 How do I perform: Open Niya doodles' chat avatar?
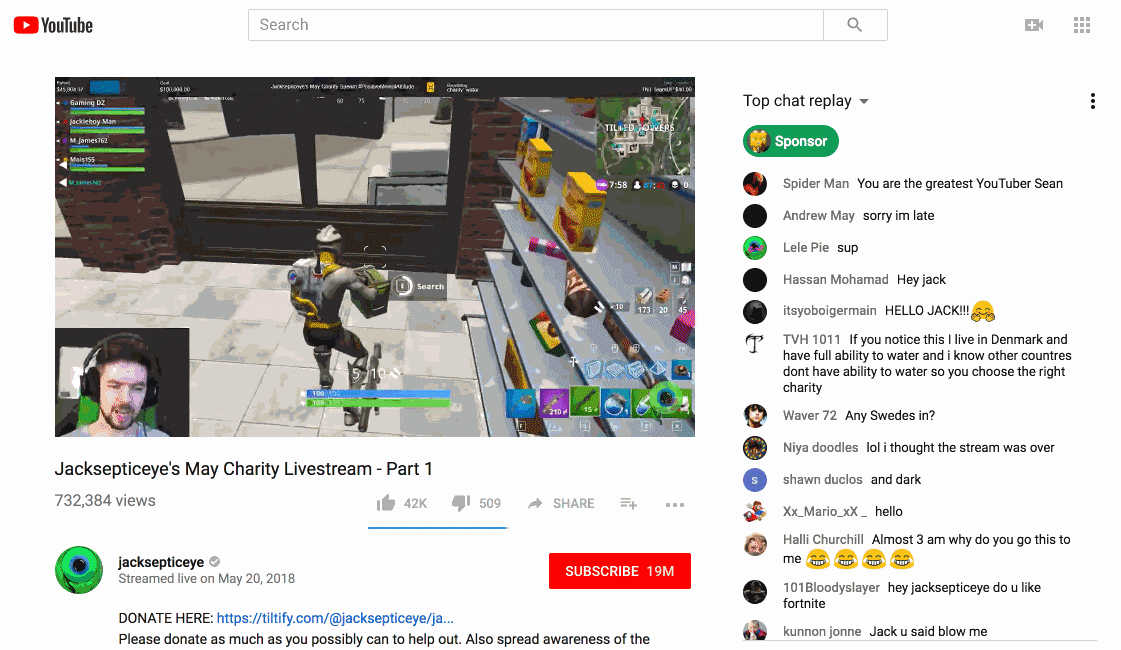point(755,448)
